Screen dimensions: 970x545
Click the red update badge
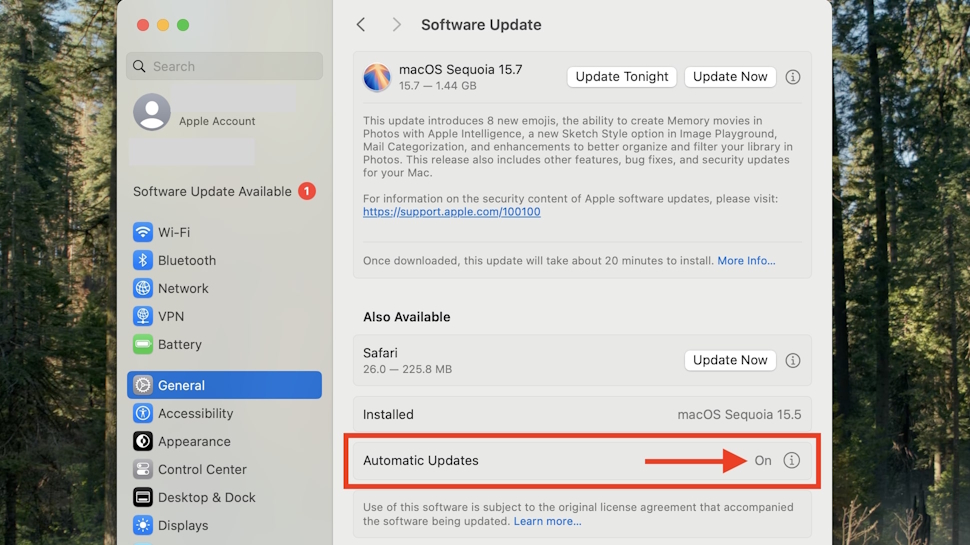pyautogui.click(x=307, y=191)
